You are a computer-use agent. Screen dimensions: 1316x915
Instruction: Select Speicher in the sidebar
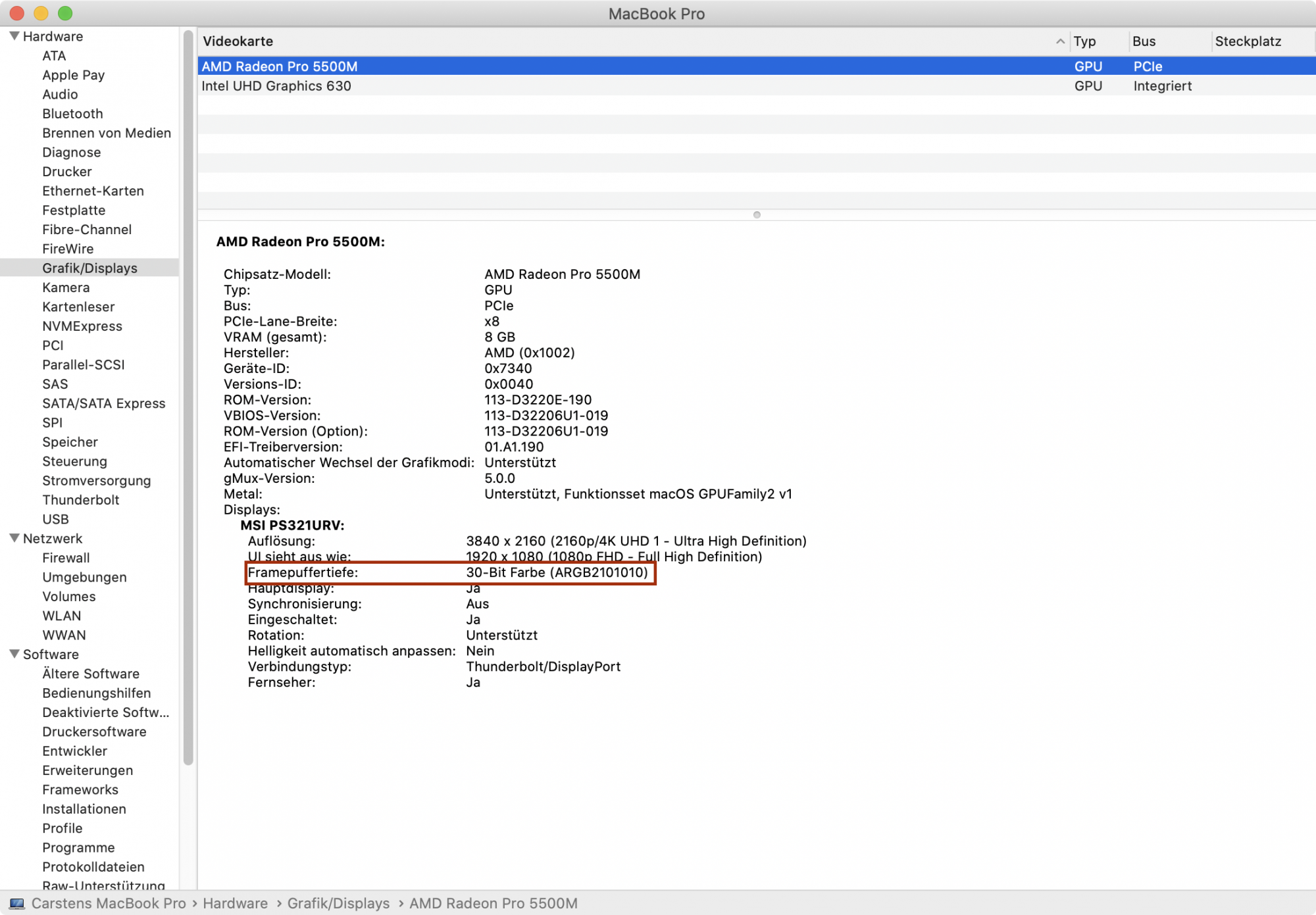(x=70, y=442)
